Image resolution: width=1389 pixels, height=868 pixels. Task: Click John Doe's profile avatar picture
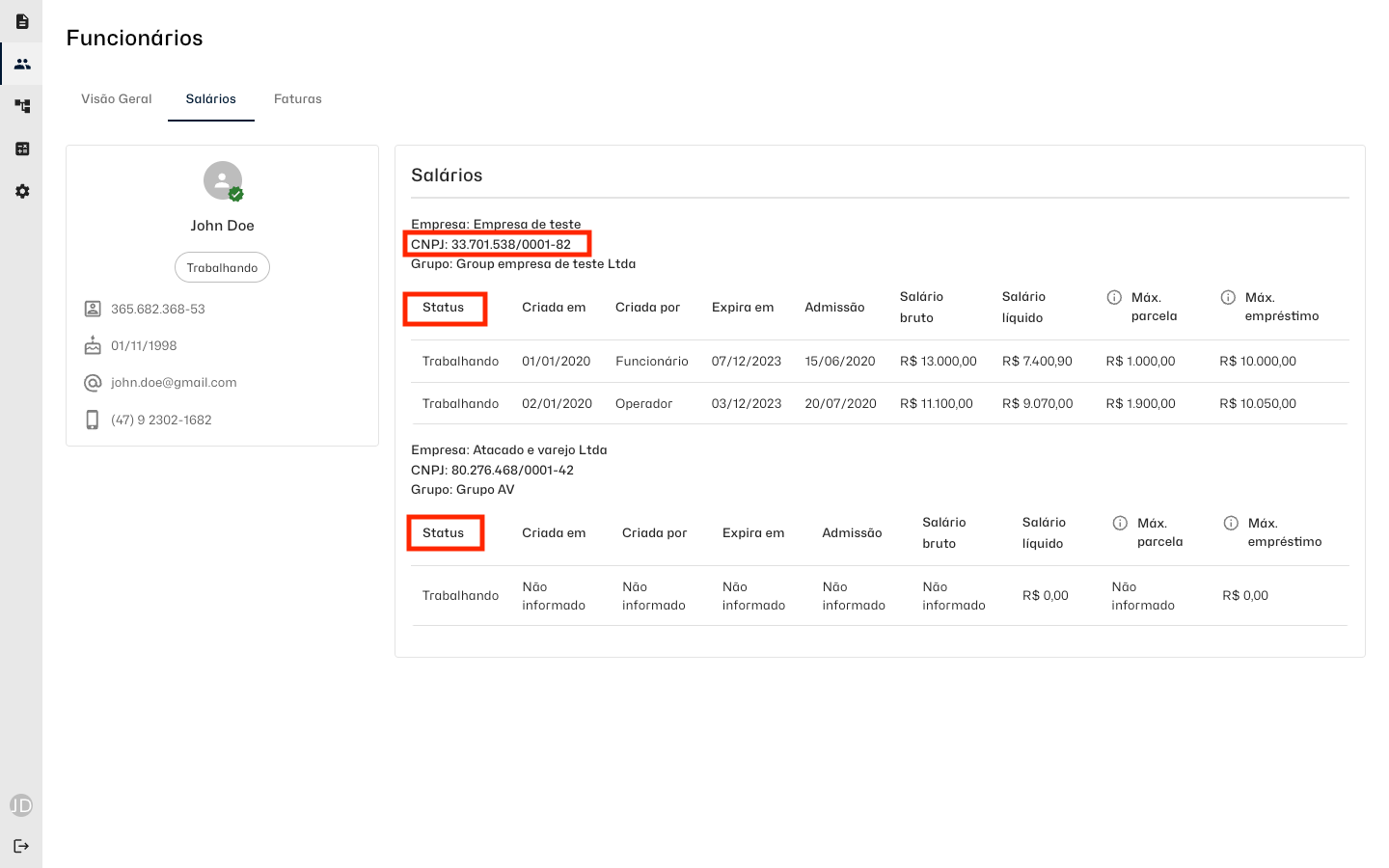click(x=223, y=180)
